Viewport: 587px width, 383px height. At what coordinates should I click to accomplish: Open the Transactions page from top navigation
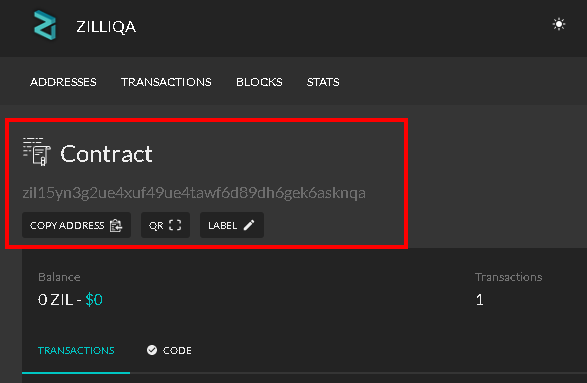tap(166, 82)
